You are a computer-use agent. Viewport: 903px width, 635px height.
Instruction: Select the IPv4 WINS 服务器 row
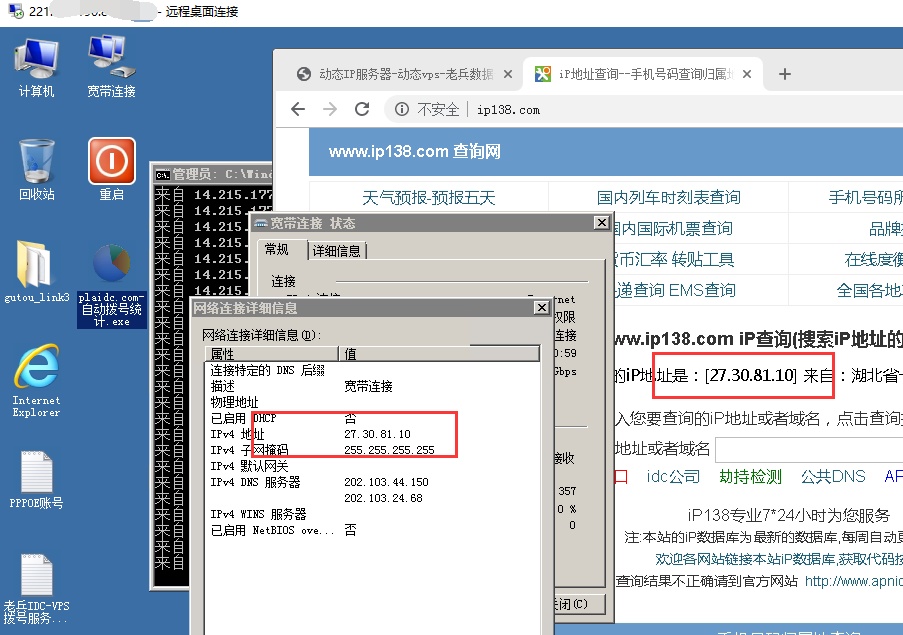click(372, 514)
